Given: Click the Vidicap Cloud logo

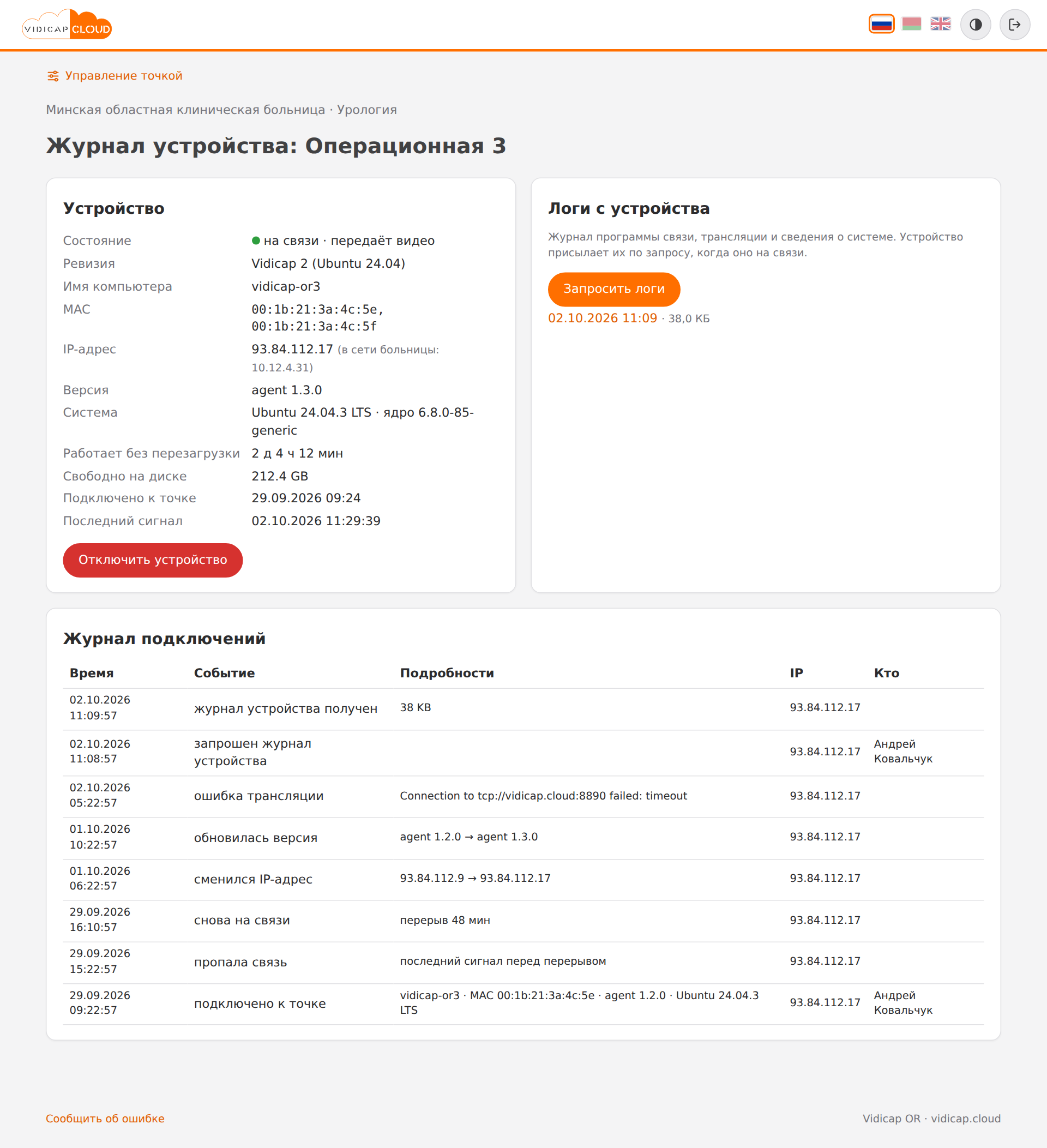Looking at the screenshot, I should click(x=67, y=25).
